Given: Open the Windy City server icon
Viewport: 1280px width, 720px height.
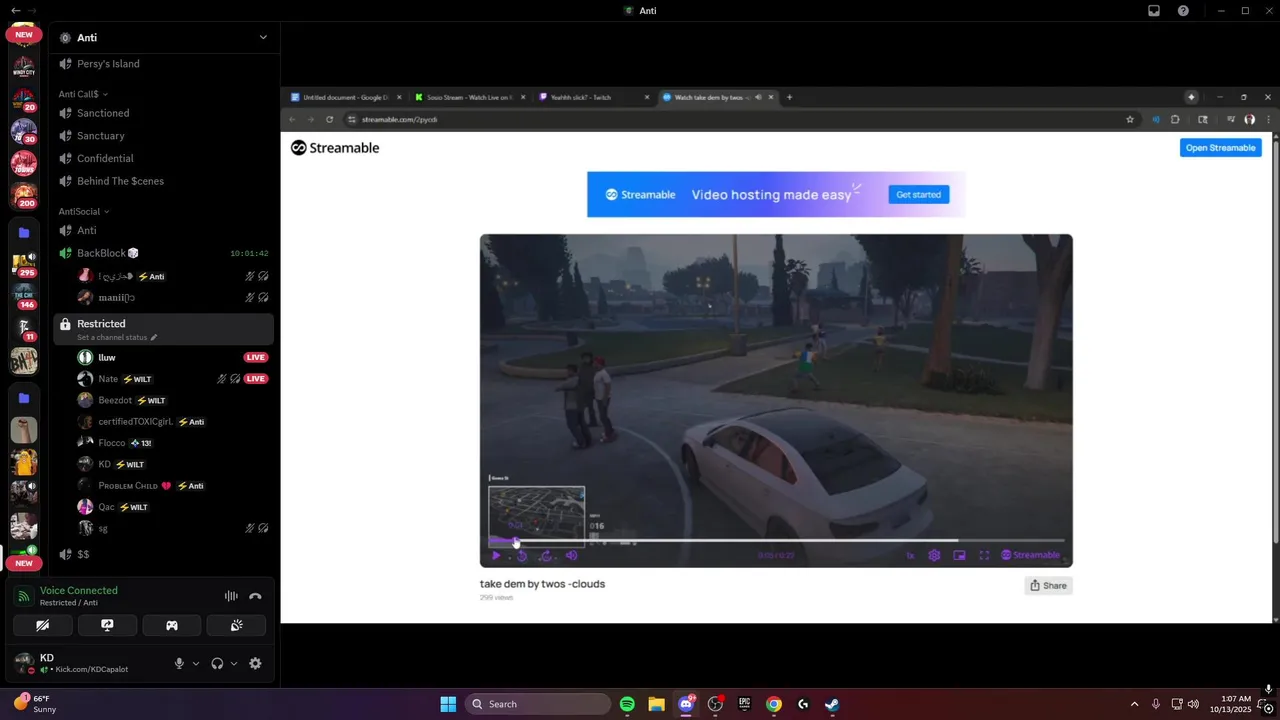Looking at the screenshot, I should point(24,67).
